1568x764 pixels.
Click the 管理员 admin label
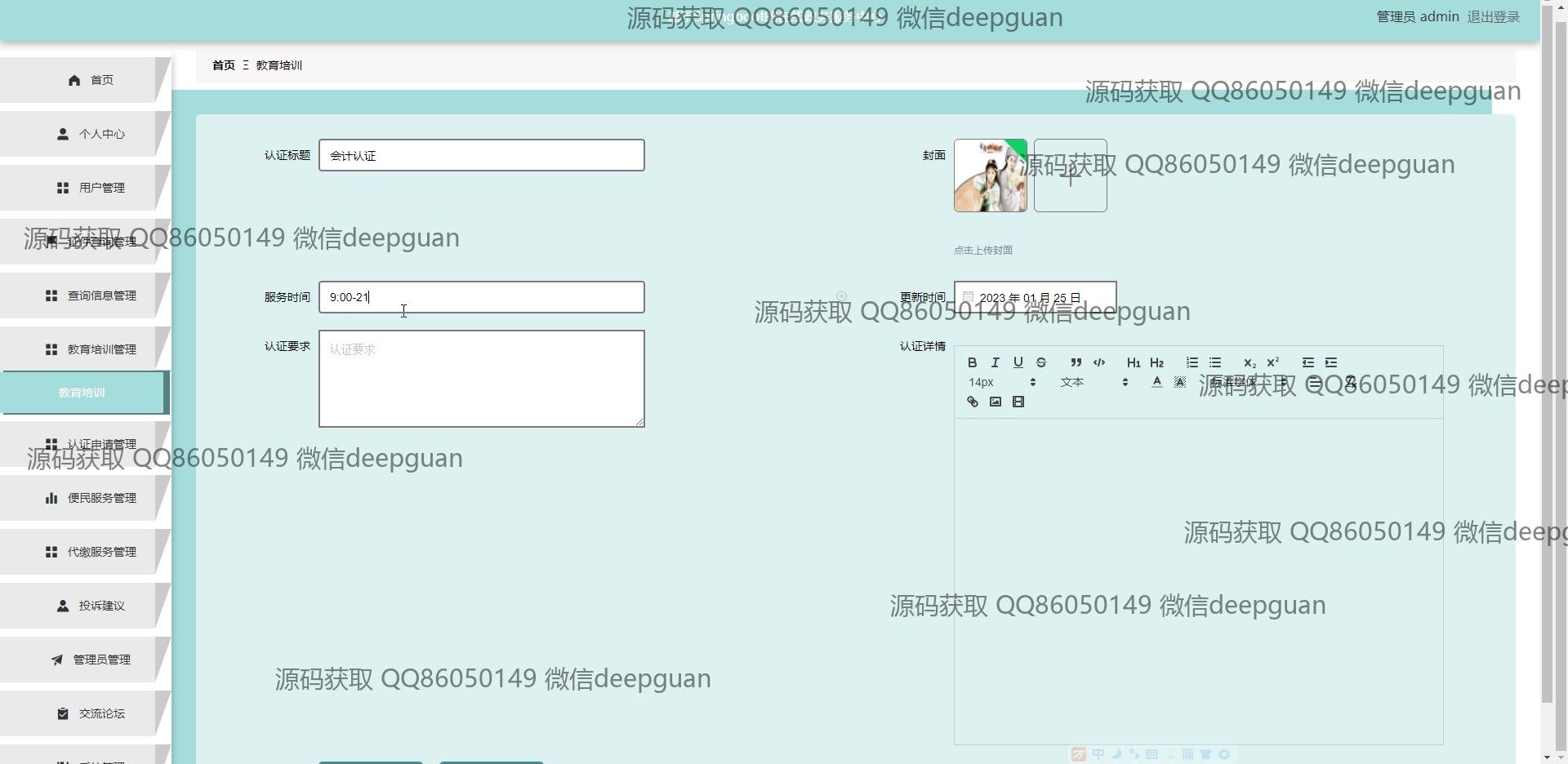pos(1418,17)
